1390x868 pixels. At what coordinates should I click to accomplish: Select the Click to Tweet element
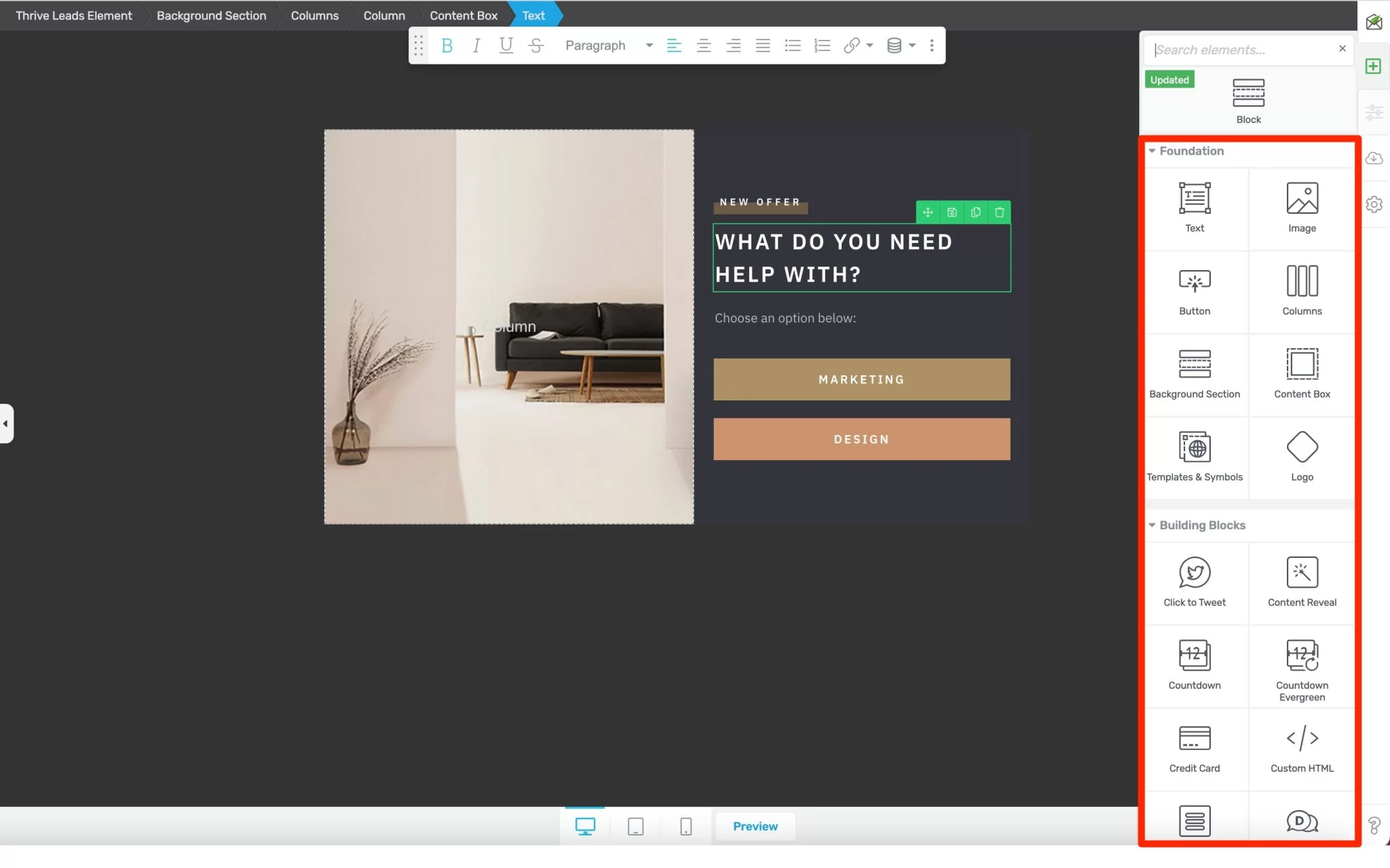1194,581
